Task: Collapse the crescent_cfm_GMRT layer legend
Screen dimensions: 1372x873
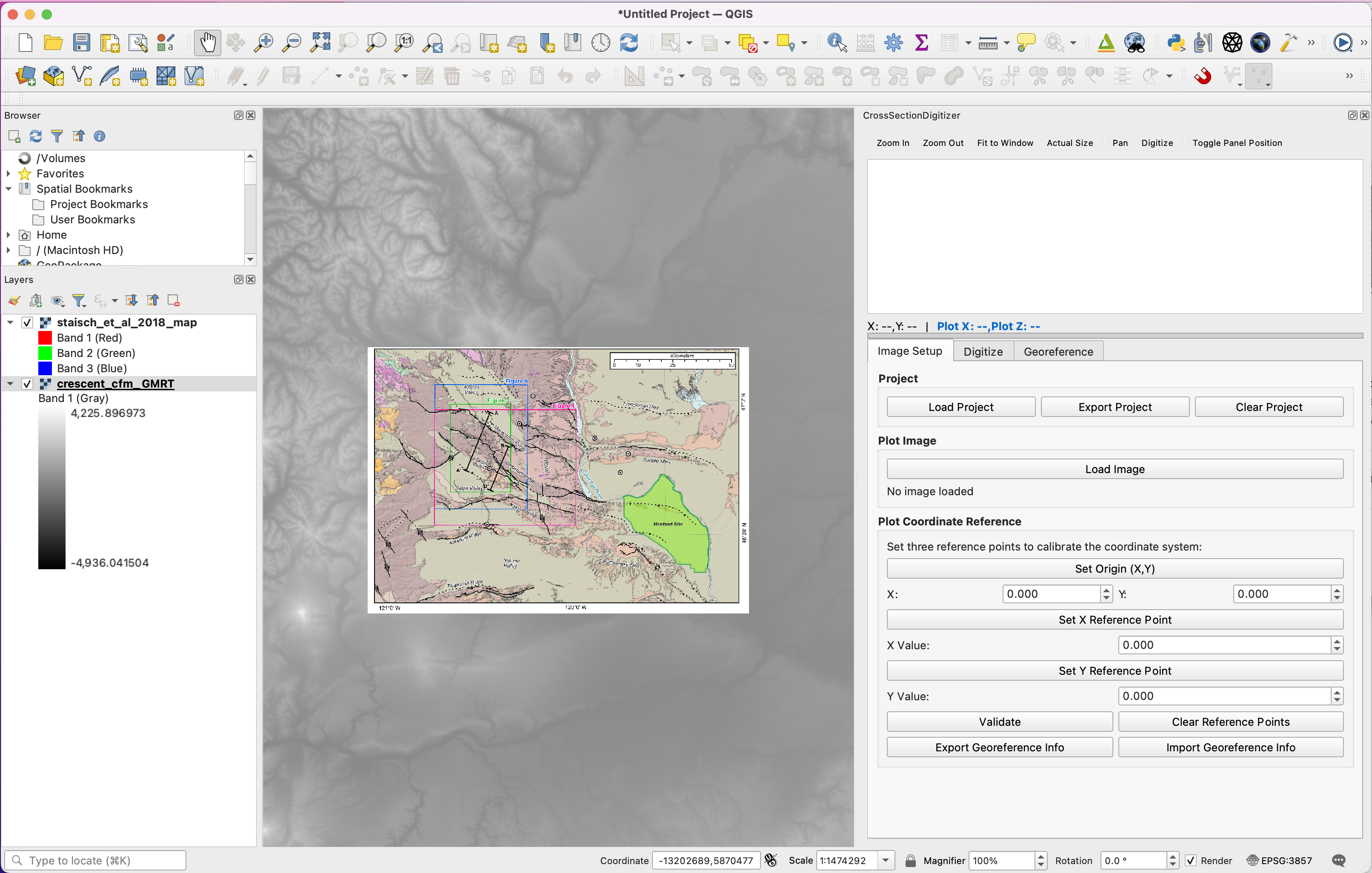Action: pos(10,384)
